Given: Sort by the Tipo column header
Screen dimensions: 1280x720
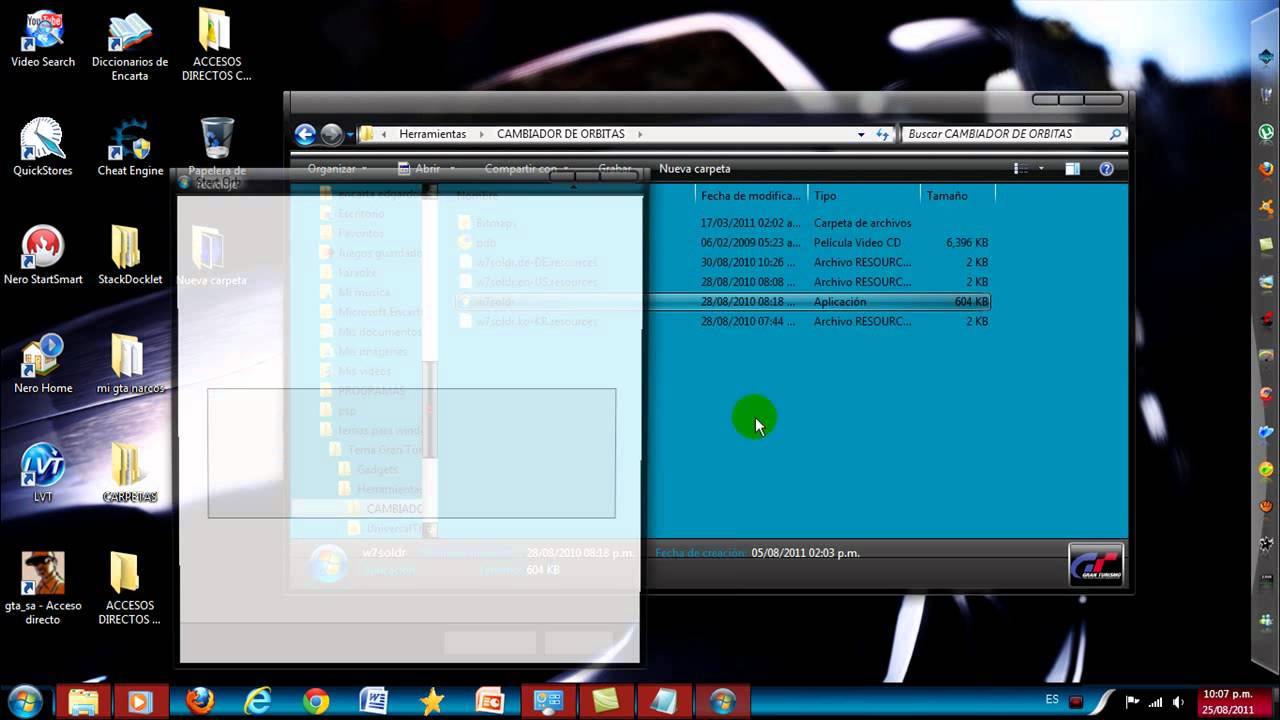Looking at the screenshot, I should click(864, 196).
